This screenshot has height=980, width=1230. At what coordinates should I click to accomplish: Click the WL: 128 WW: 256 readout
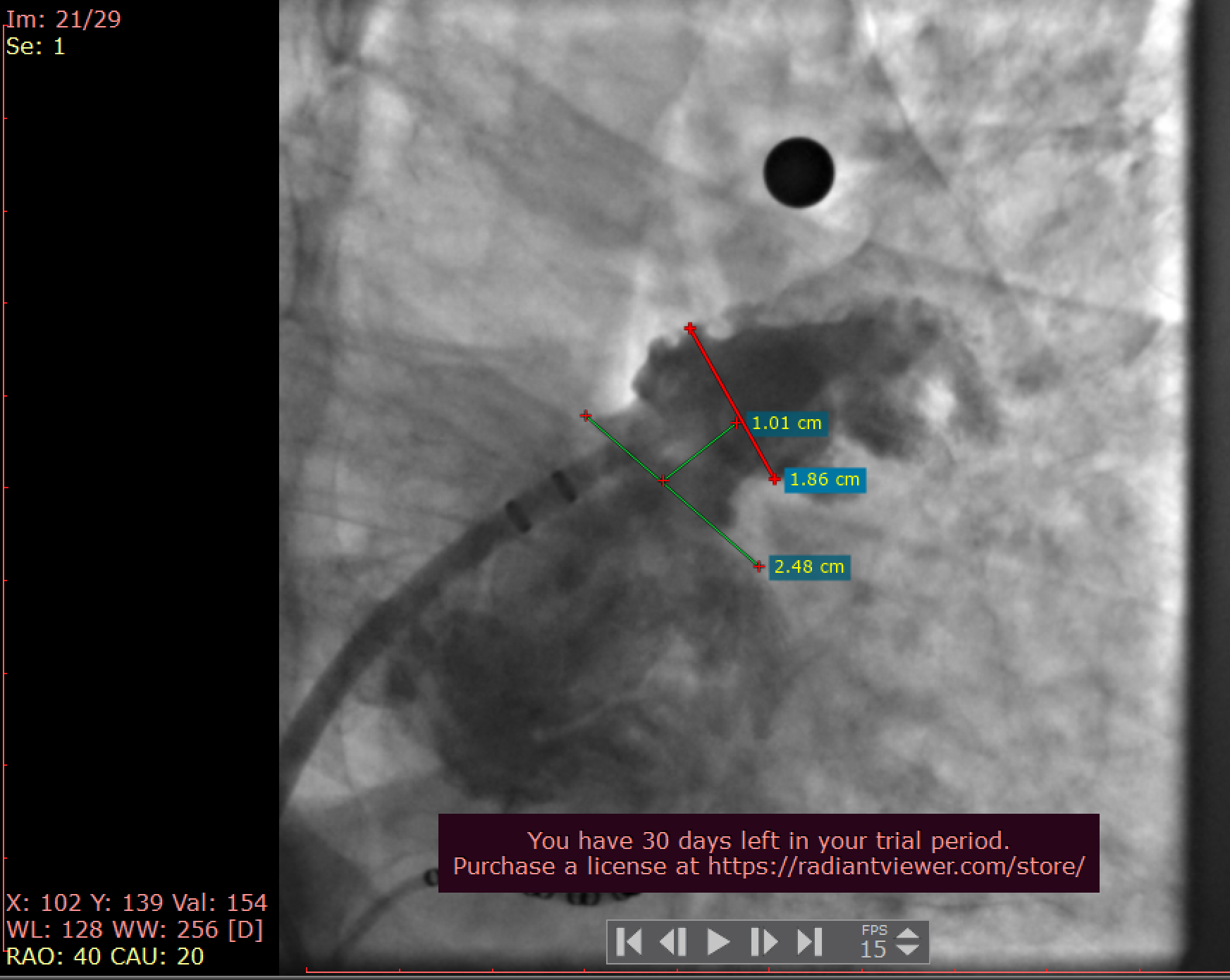pyautogui.click(x=135, y=929)
